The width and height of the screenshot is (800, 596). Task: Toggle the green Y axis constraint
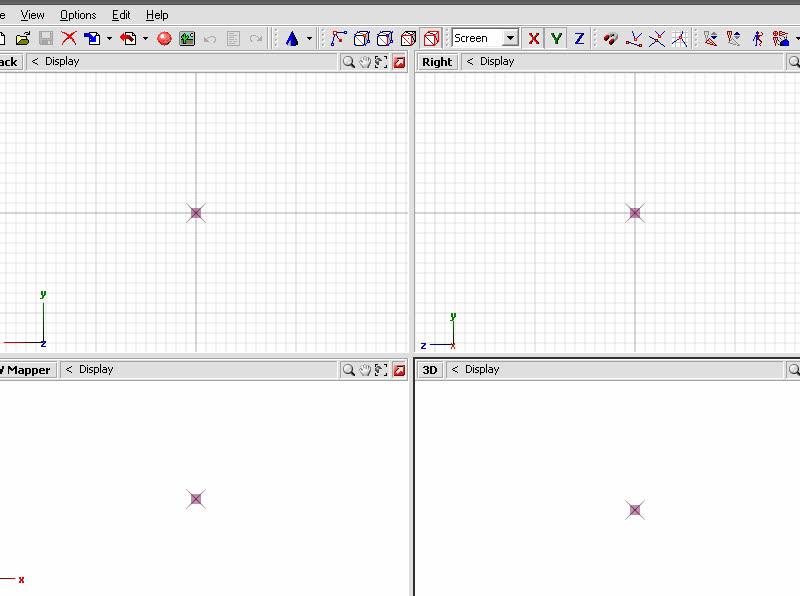[556, 39]
